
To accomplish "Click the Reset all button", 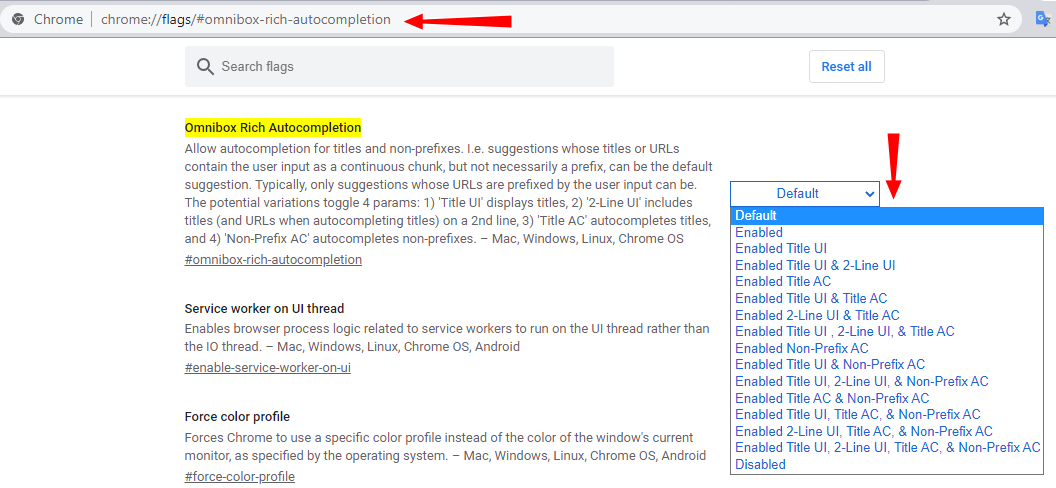I will [x=847, y=67].
